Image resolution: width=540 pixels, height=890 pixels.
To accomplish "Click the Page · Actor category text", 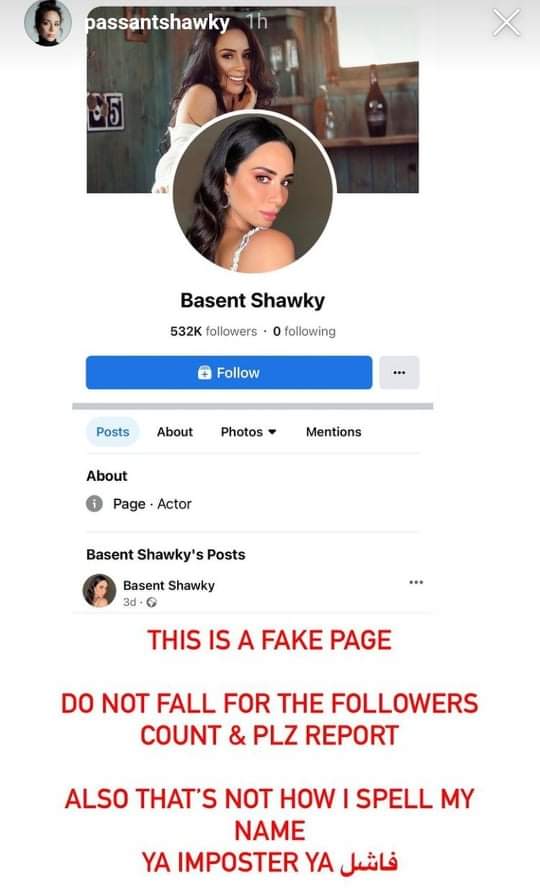I will (x=152, y=504).
